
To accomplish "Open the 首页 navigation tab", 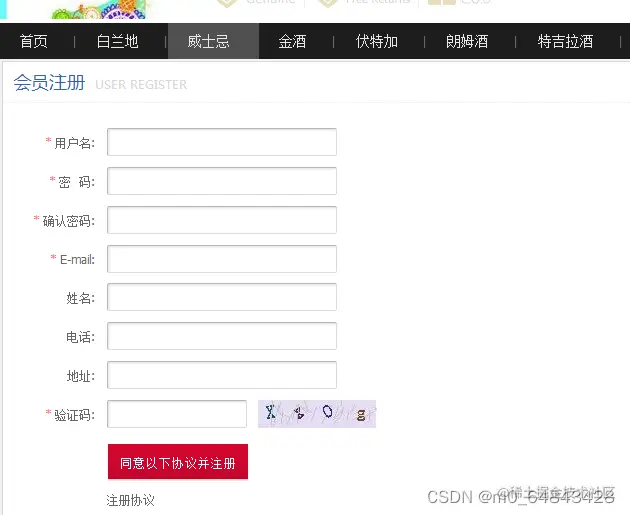I will click(34, 41).
